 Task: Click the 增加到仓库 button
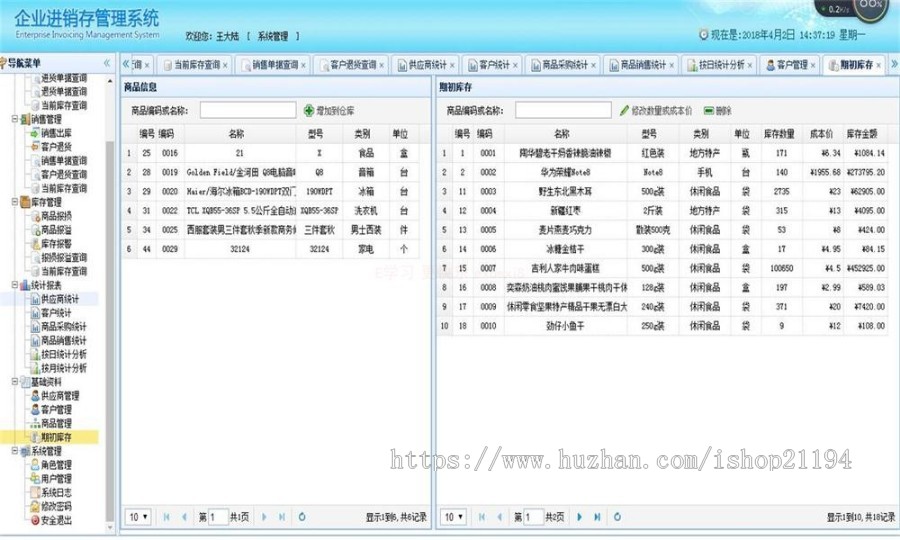[329, 111]
